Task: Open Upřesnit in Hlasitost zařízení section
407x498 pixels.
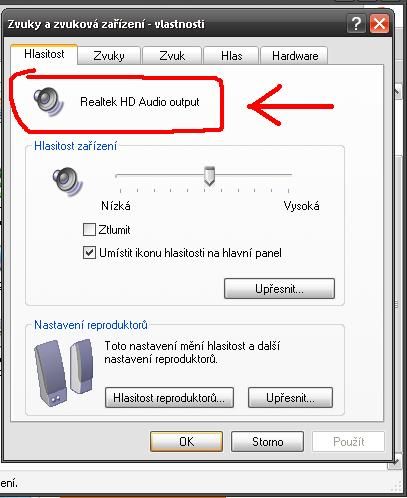Action: [279, 289]
